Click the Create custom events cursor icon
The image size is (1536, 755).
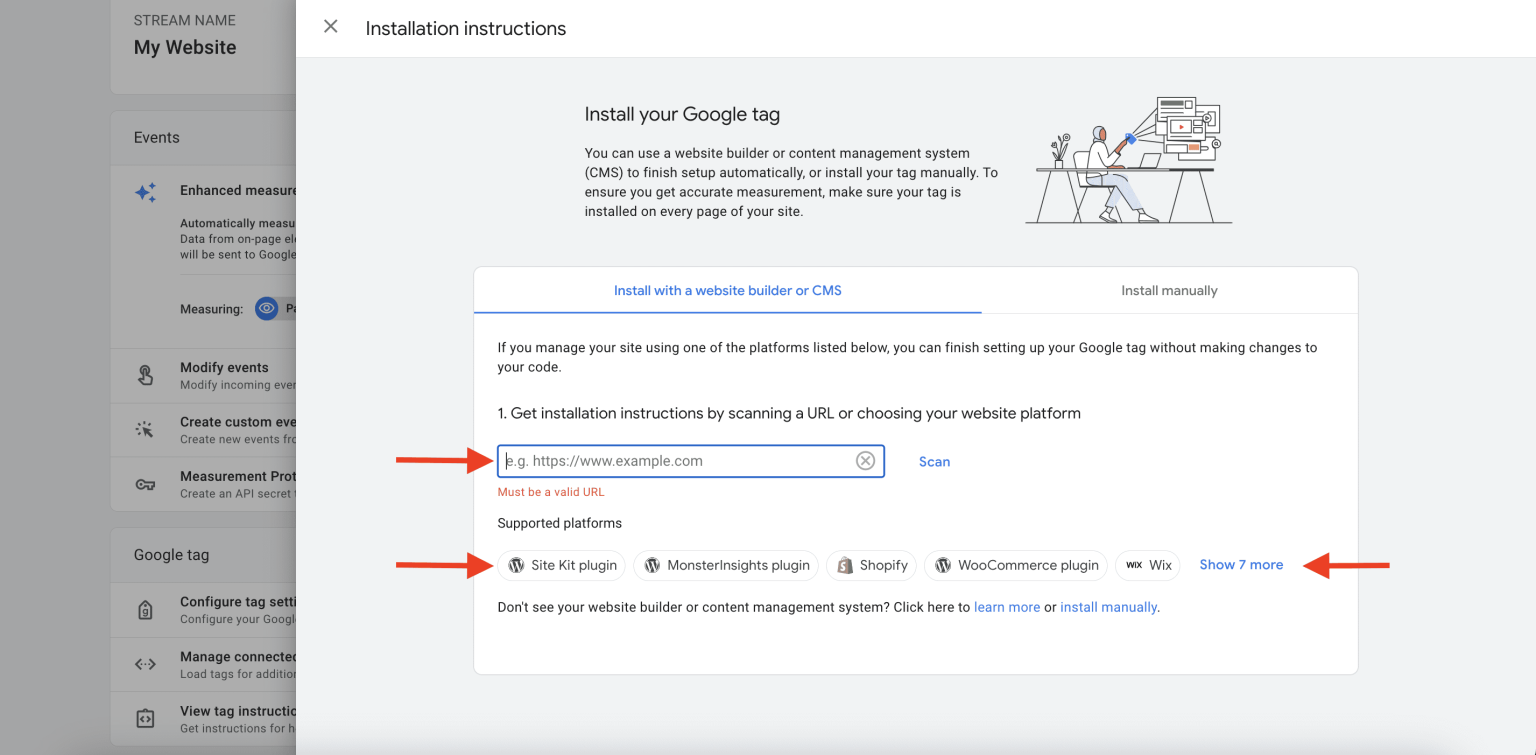(145, 430)
